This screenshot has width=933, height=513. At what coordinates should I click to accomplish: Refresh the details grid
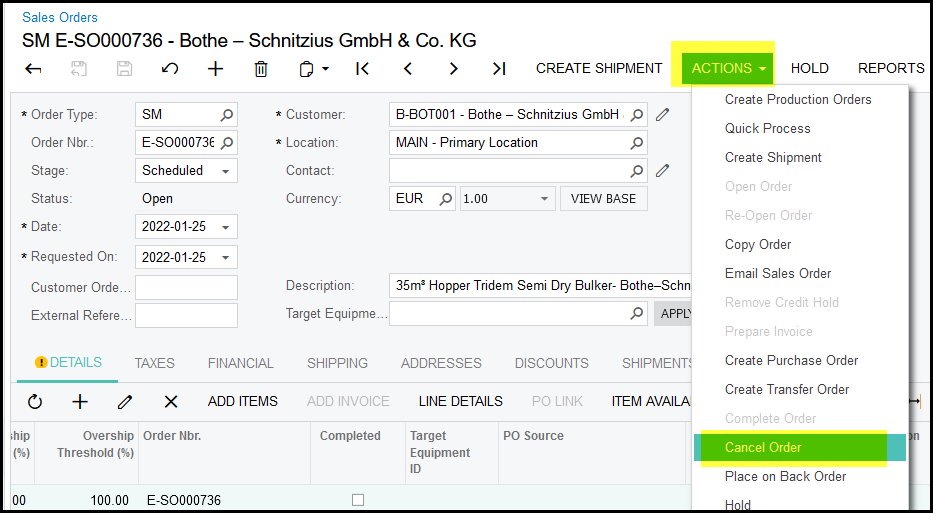click(35, 401)
